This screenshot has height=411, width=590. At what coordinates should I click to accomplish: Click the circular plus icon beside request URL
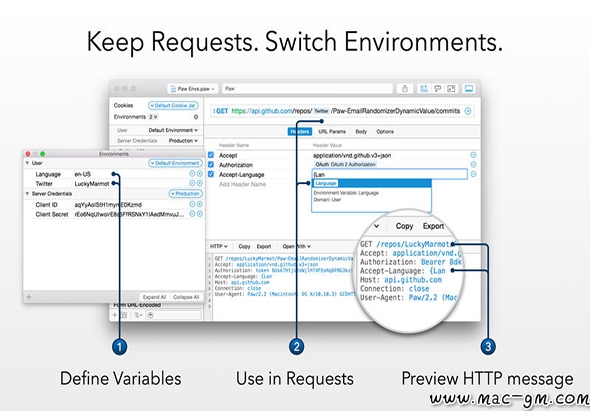pyautogui.click(x=468, y=111)
